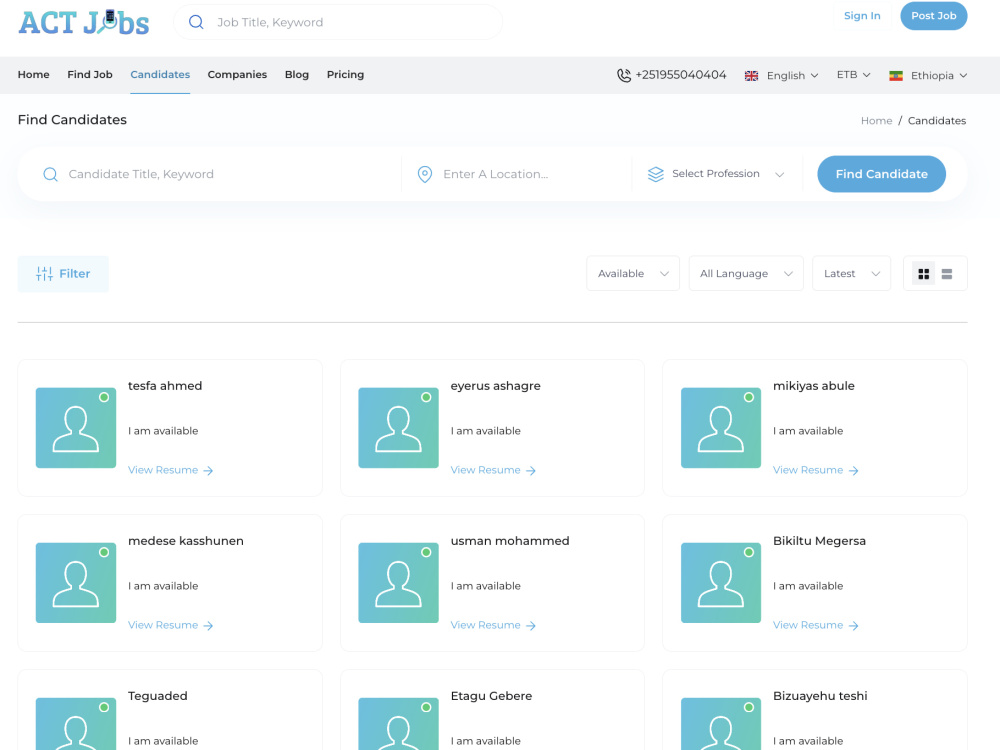Open the Latest sort dropdown
The width and height of the screenshot is (1000, 750).
tap(851, 274)
